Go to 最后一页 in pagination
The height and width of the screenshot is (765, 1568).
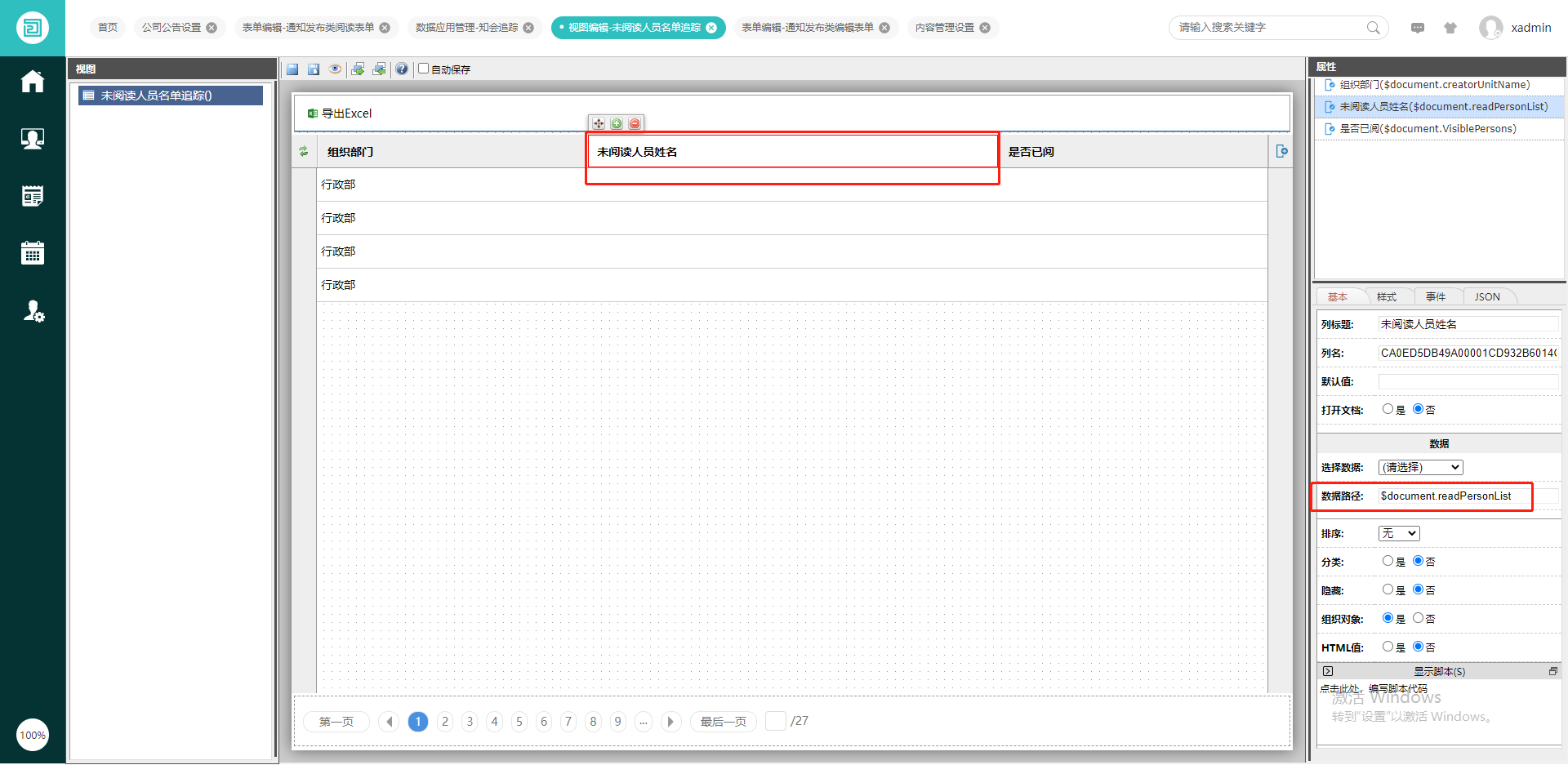724,722
